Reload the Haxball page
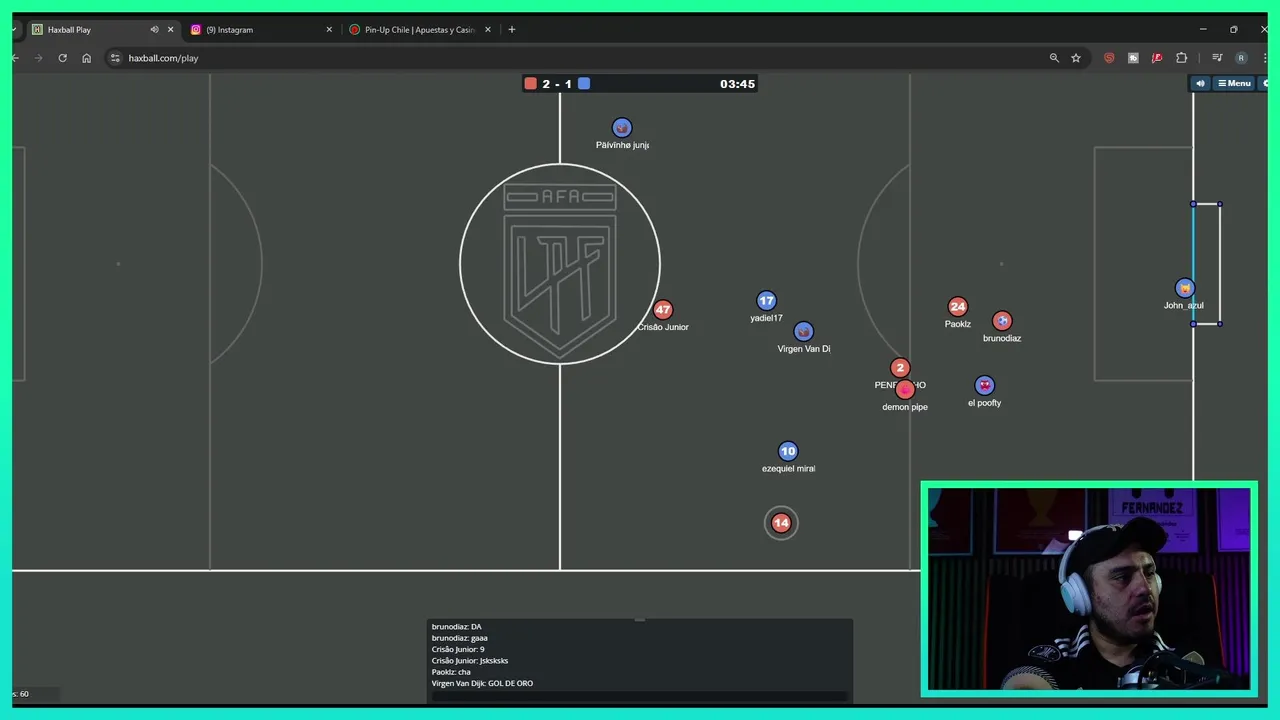Viewport: 1280px width, 720px height. coord(62,58)
